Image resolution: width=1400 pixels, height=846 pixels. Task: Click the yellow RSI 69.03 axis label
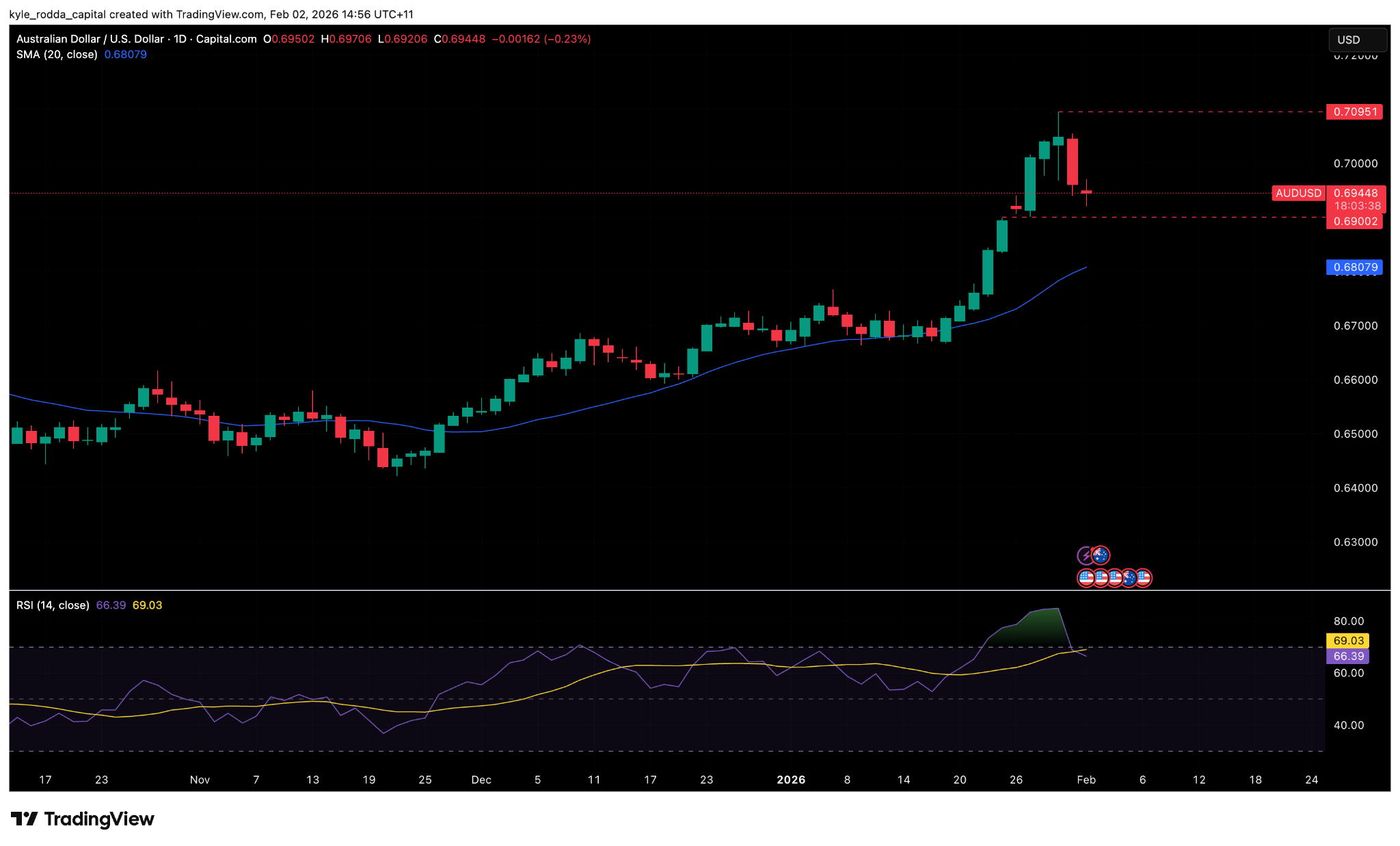click(1347, 641)
